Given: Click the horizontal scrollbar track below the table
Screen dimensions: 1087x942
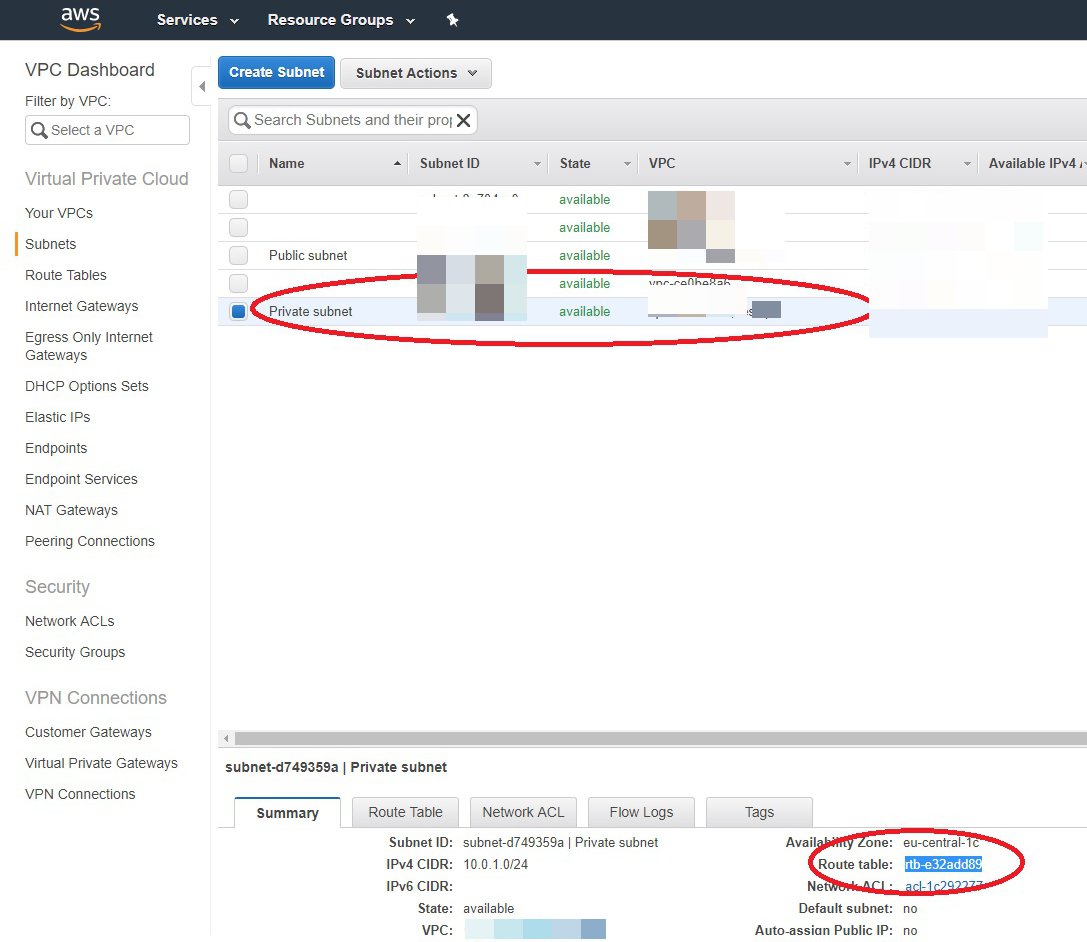Looking at the screenshot, I should tap(659, 738).
